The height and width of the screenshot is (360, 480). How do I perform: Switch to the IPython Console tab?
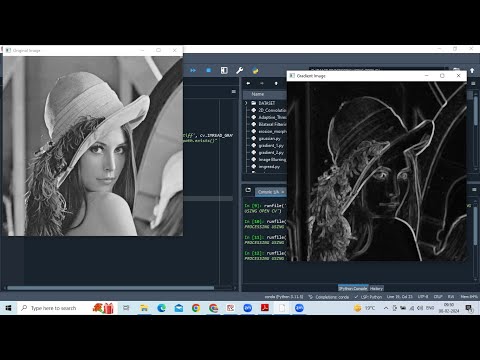353,288
